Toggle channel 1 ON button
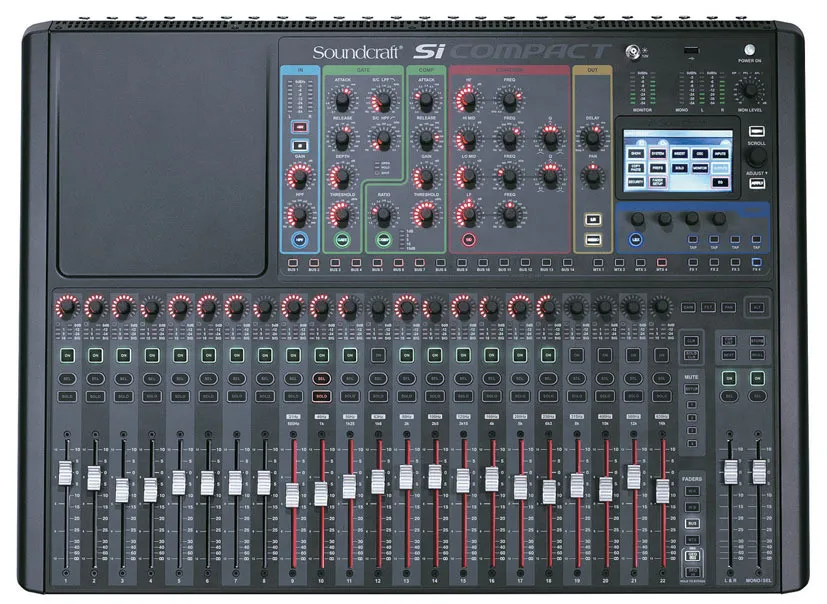This screenshot has width=827, height=604. coord(67,356)
